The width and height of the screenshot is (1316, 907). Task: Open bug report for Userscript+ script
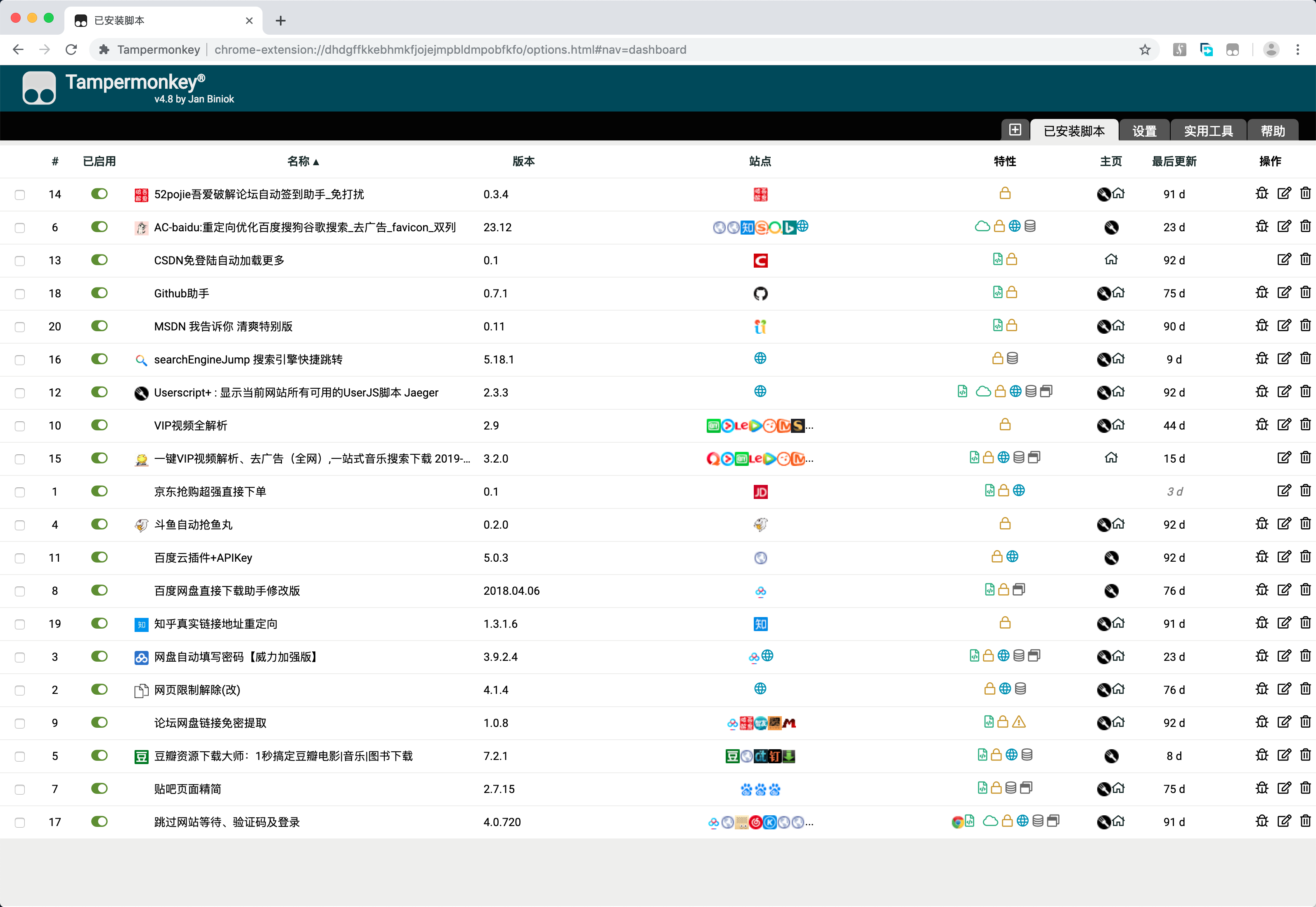[x=1262, y=392]
